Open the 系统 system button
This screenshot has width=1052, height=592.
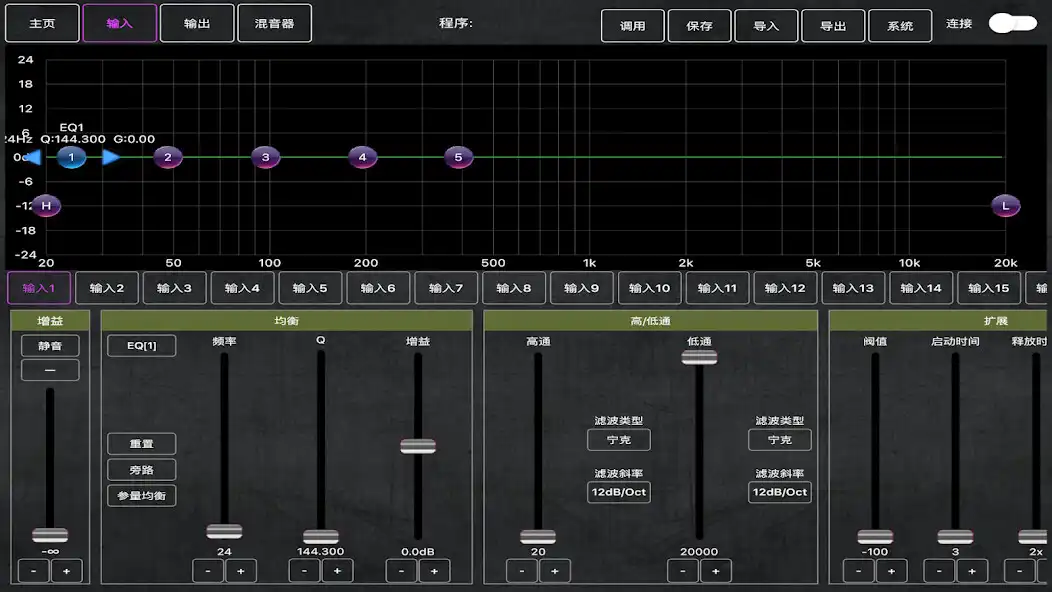coord(900,26)
